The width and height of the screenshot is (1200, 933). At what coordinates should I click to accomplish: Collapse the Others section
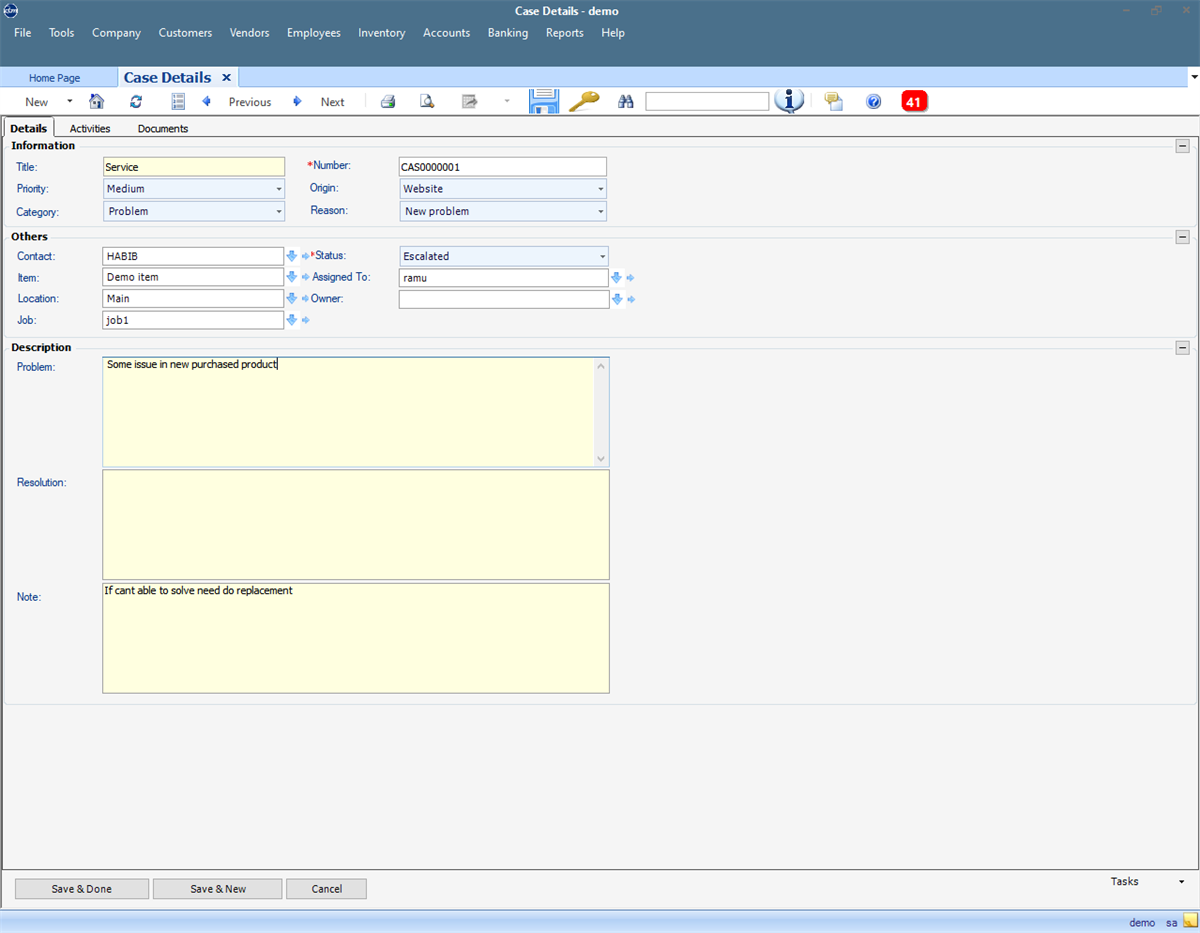coord(1183,237)
